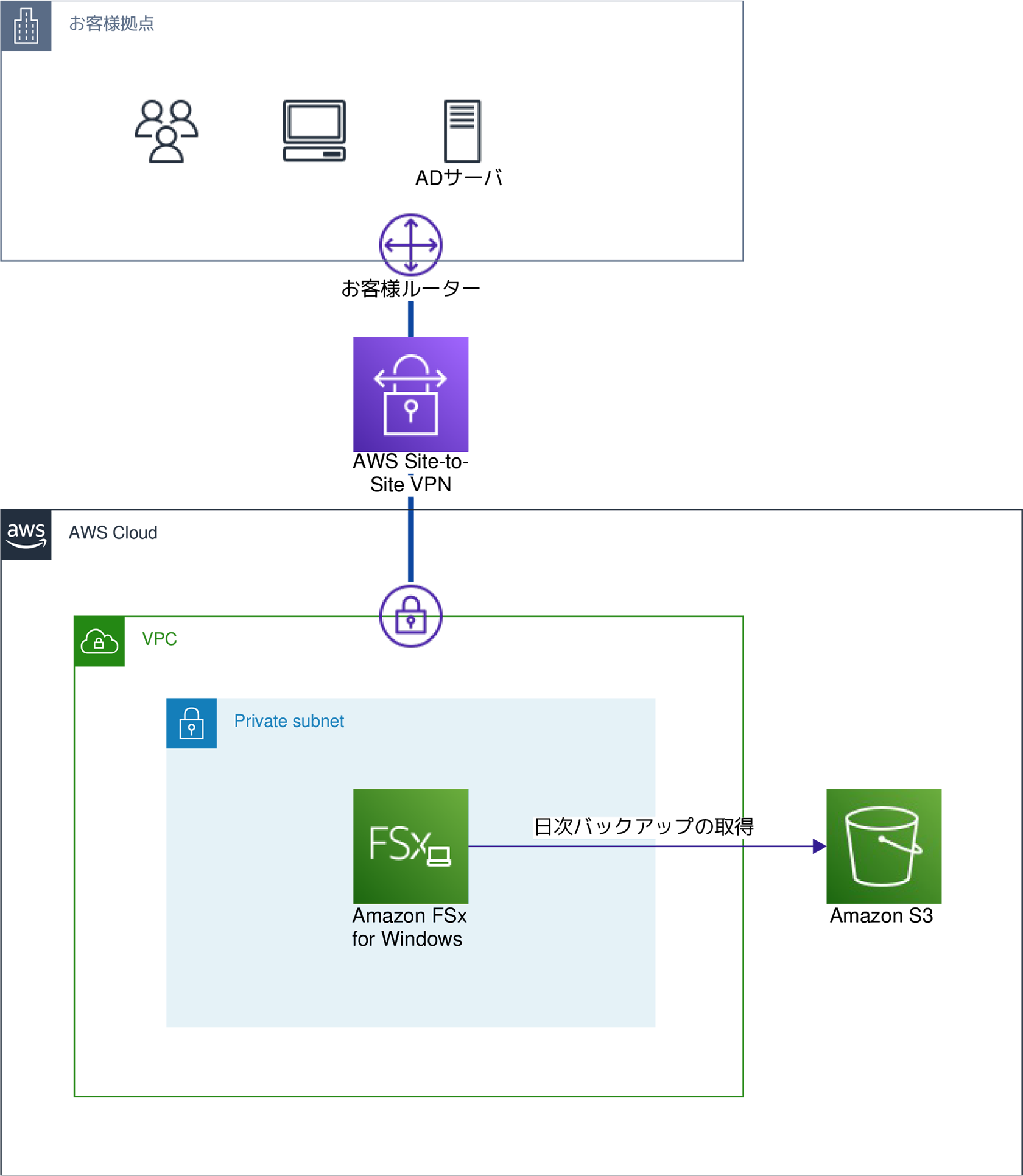
Task: Click the 'お客様拠点' label
Action: [111, 24]
